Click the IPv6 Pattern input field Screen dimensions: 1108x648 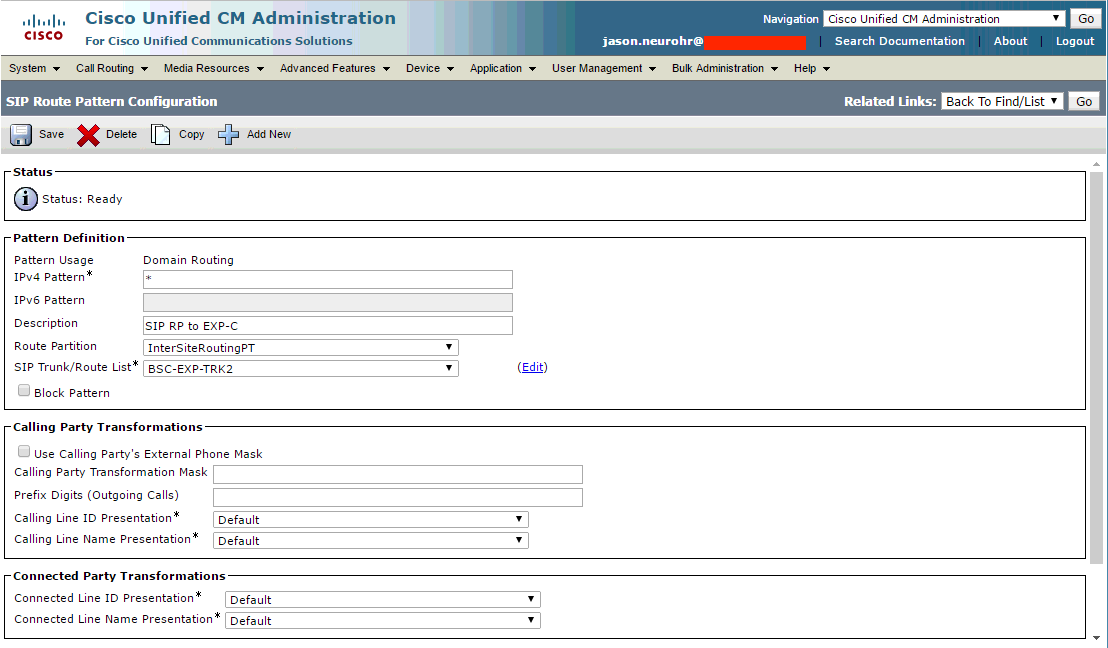tap(328, 302)
